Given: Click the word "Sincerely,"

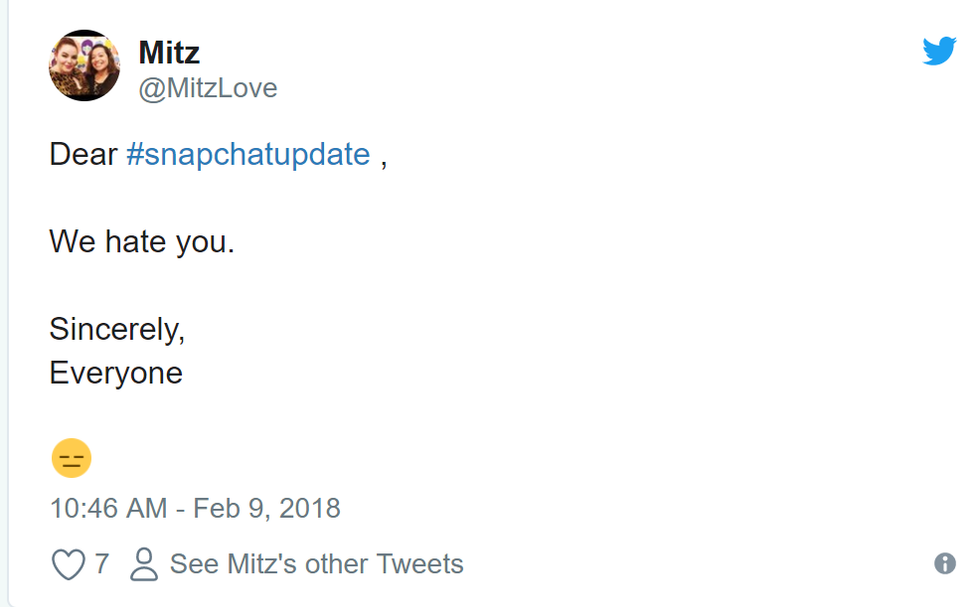Looking at the screenshot, I should [x=117, y=329].
